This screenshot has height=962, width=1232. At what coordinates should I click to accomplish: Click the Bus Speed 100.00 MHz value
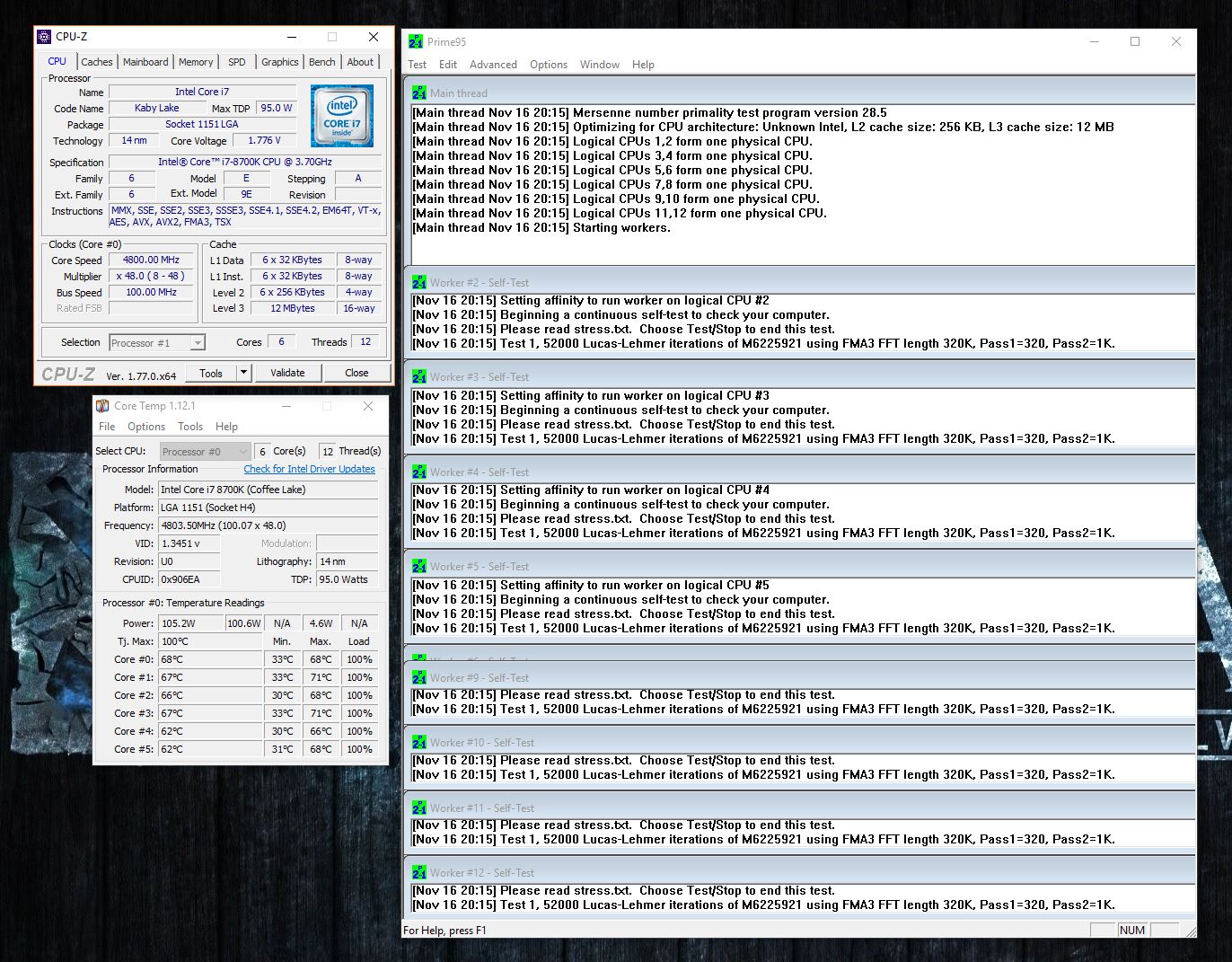pos(152,293)
